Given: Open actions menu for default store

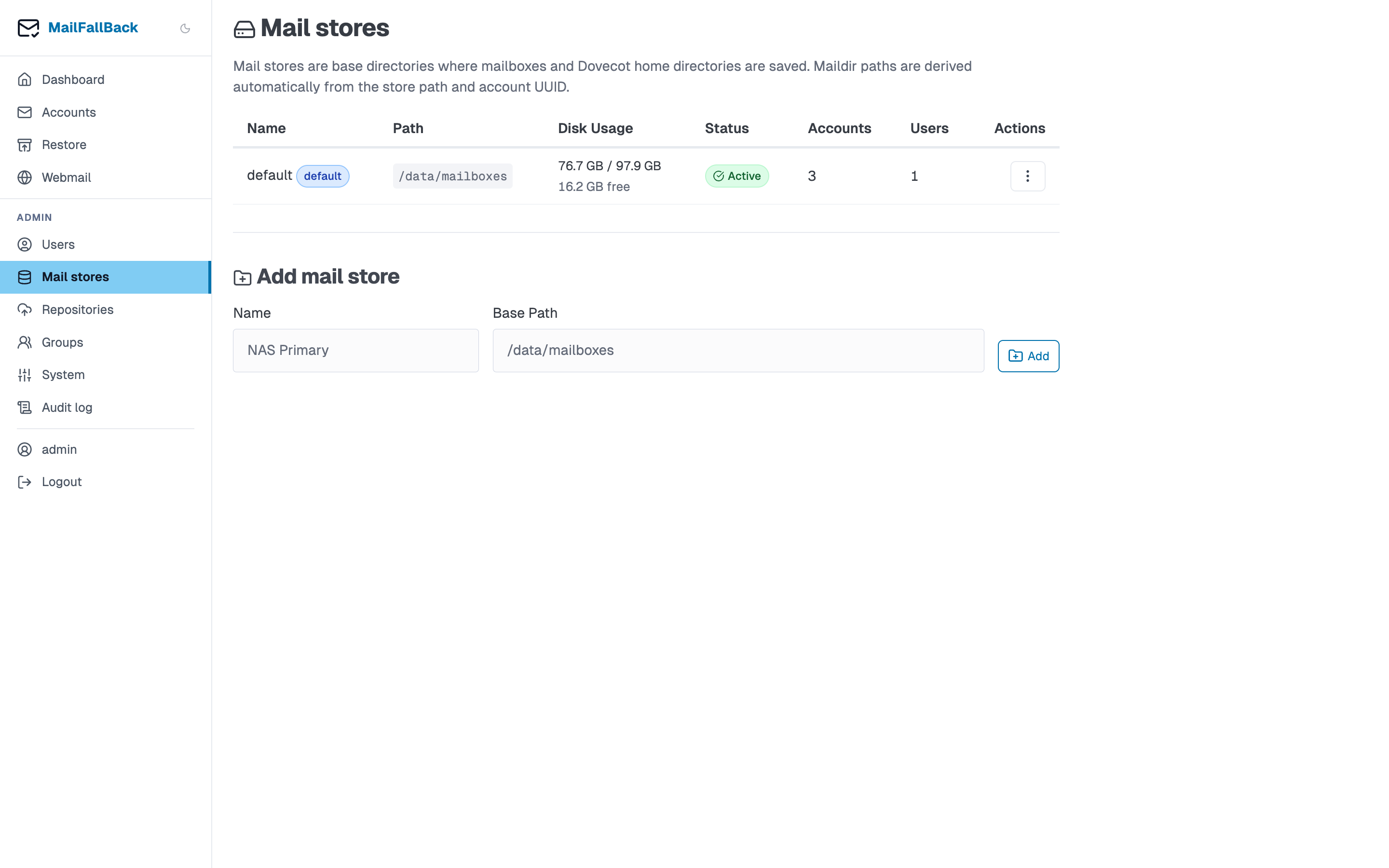Looking at the screenshot, I should click(x=1027, y=176).
